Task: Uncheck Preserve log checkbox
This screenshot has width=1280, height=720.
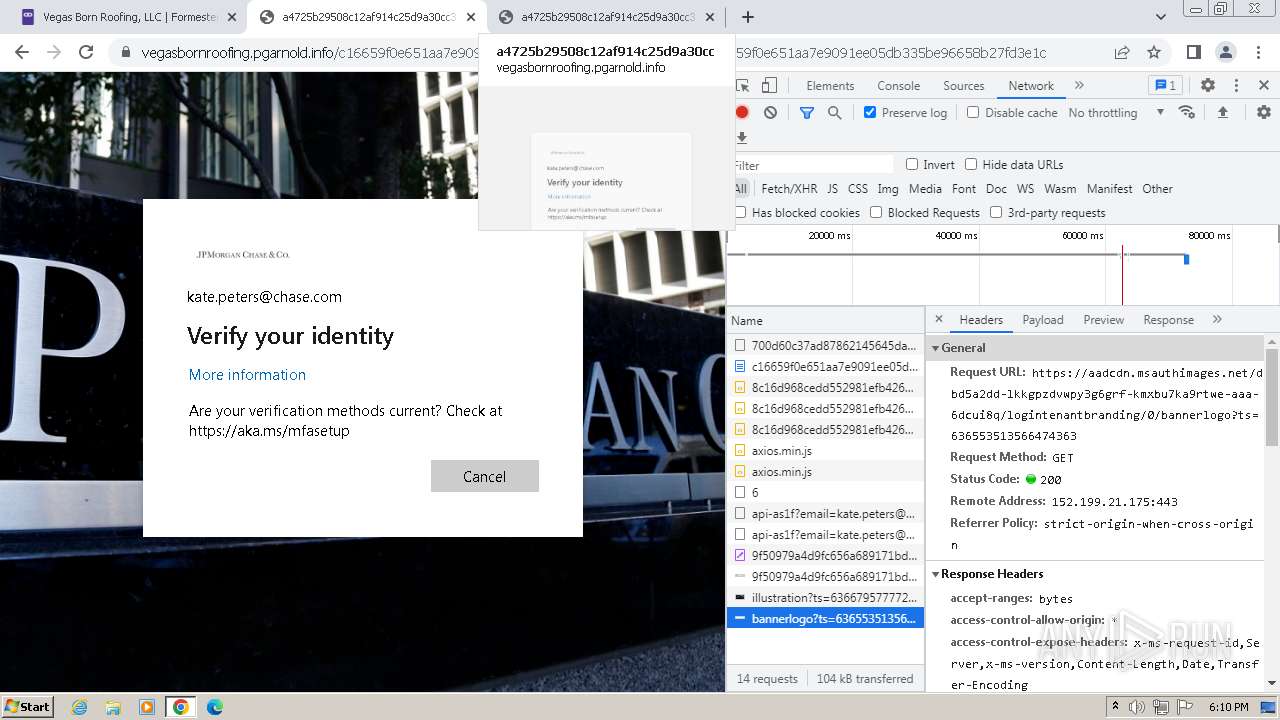Action: [x=870, y=113]
